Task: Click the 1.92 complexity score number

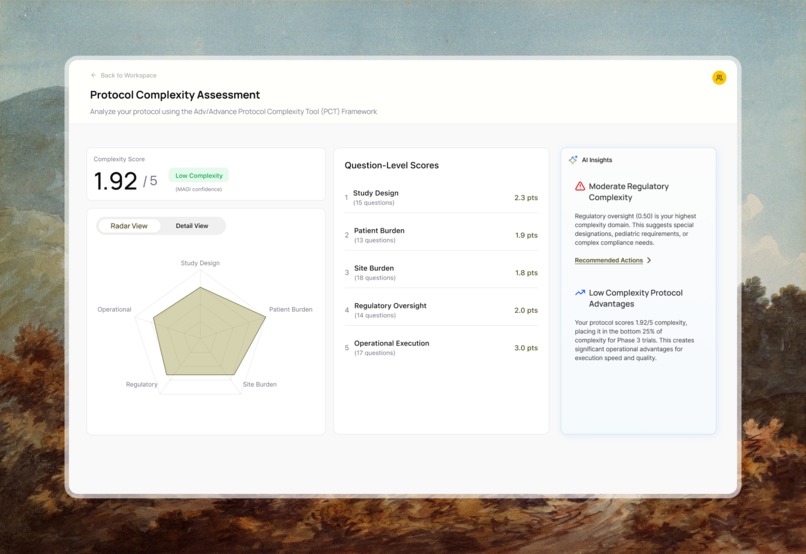Action: tap(116, 181)
